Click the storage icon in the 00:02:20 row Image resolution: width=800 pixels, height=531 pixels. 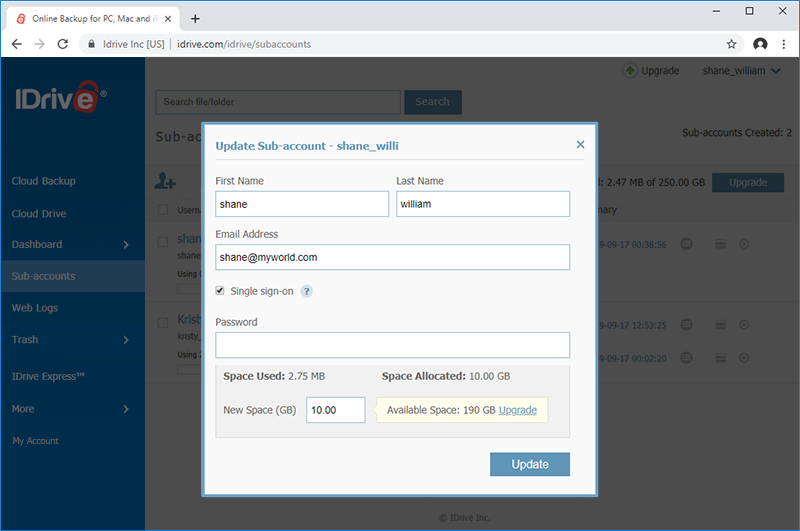(720, 358)
